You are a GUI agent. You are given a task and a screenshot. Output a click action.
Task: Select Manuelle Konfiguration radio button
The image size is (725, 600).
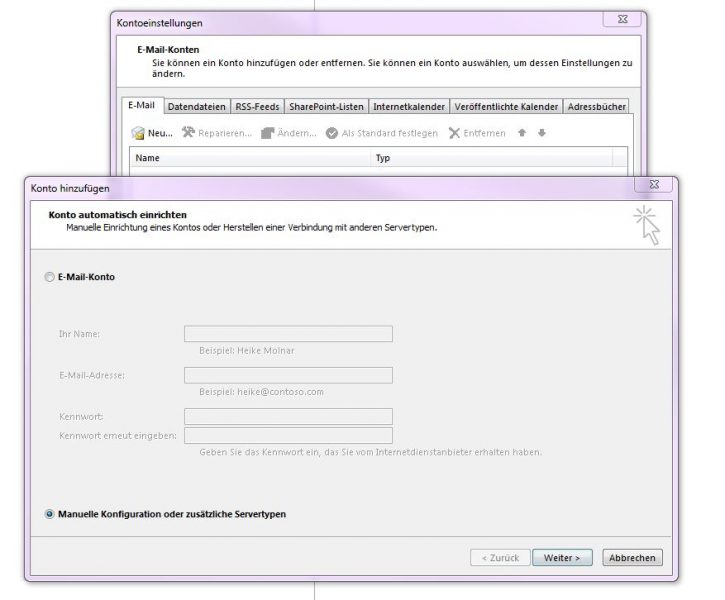click(50, 514)
